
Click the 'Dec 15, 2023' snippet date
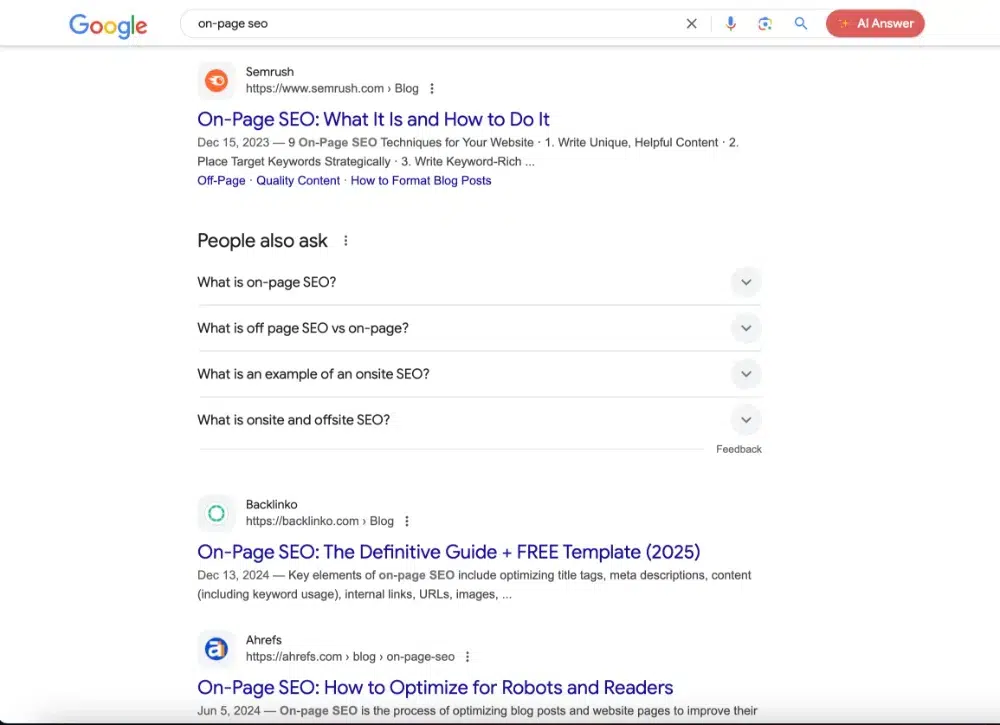(233, 142)
